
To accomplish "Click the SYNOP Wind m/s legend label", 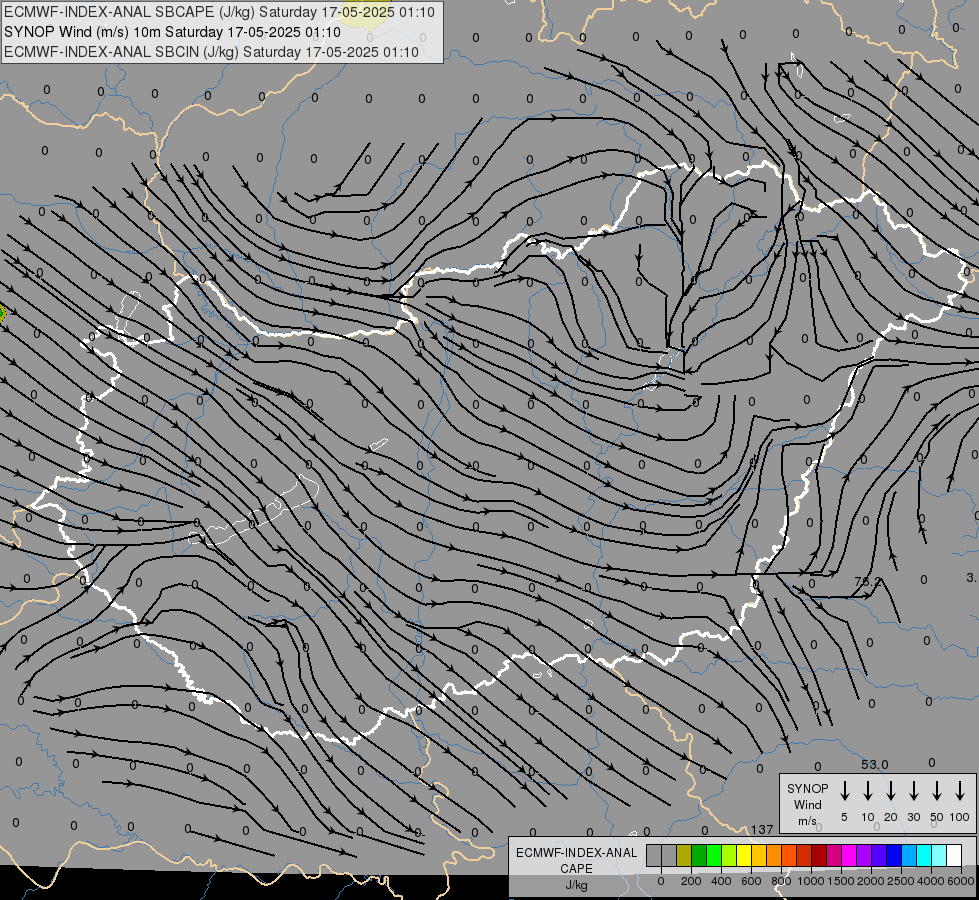I will point(807,804).
